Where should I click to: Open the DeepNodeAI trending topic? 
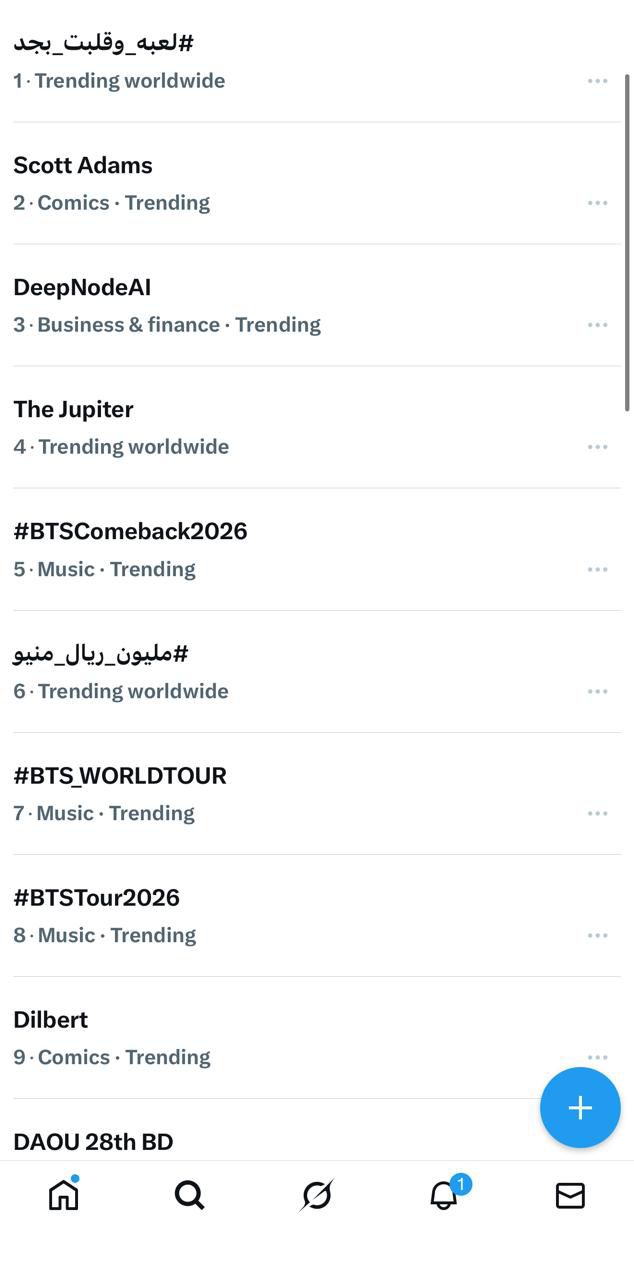[82, 288]
